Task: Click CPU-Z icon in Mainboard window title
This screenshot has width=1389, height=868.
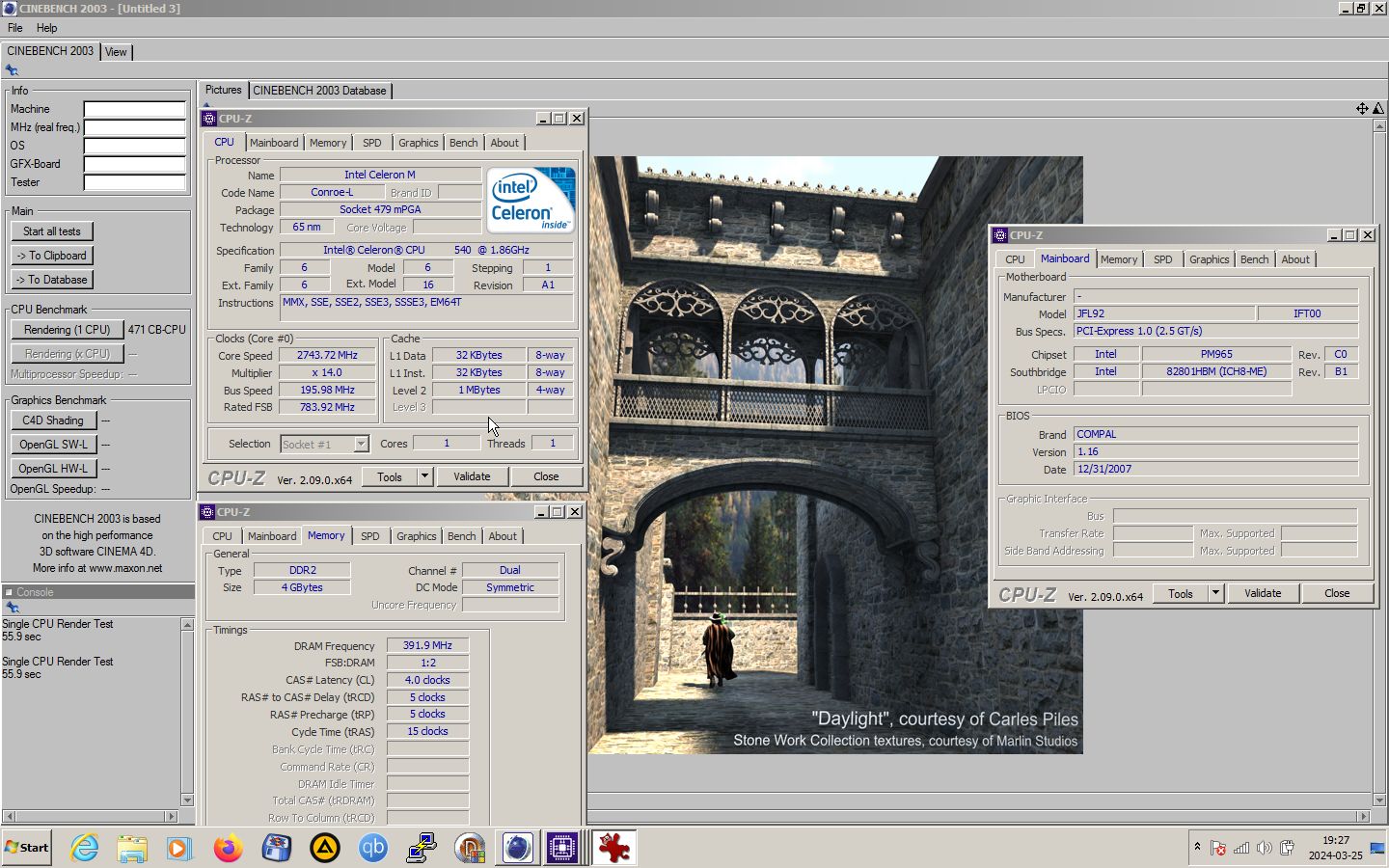Action: pos(1000,235)
